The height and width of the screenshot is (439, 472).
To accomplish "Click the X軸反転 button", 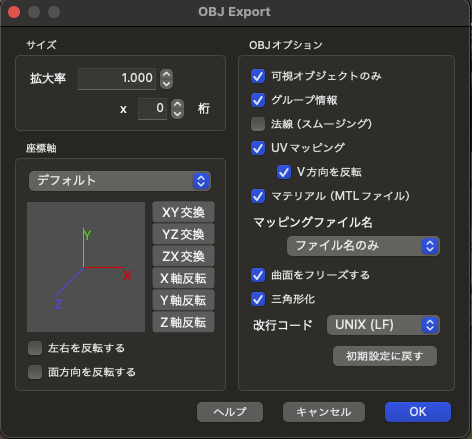I will click(x=183, y=278).
